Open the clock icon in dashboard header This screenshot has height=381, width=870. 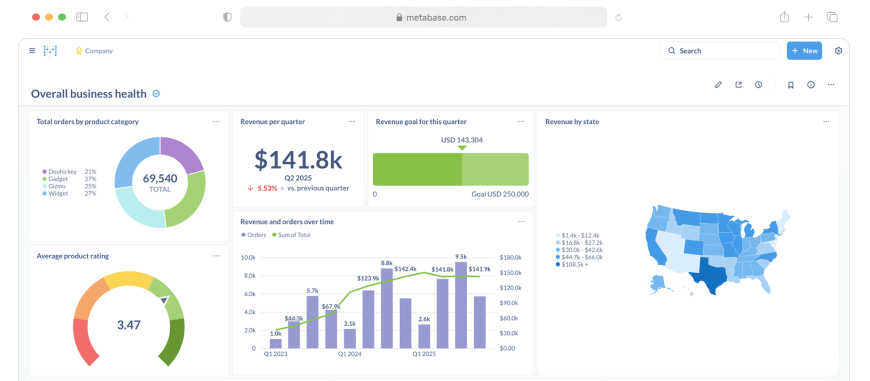(758, 85)
